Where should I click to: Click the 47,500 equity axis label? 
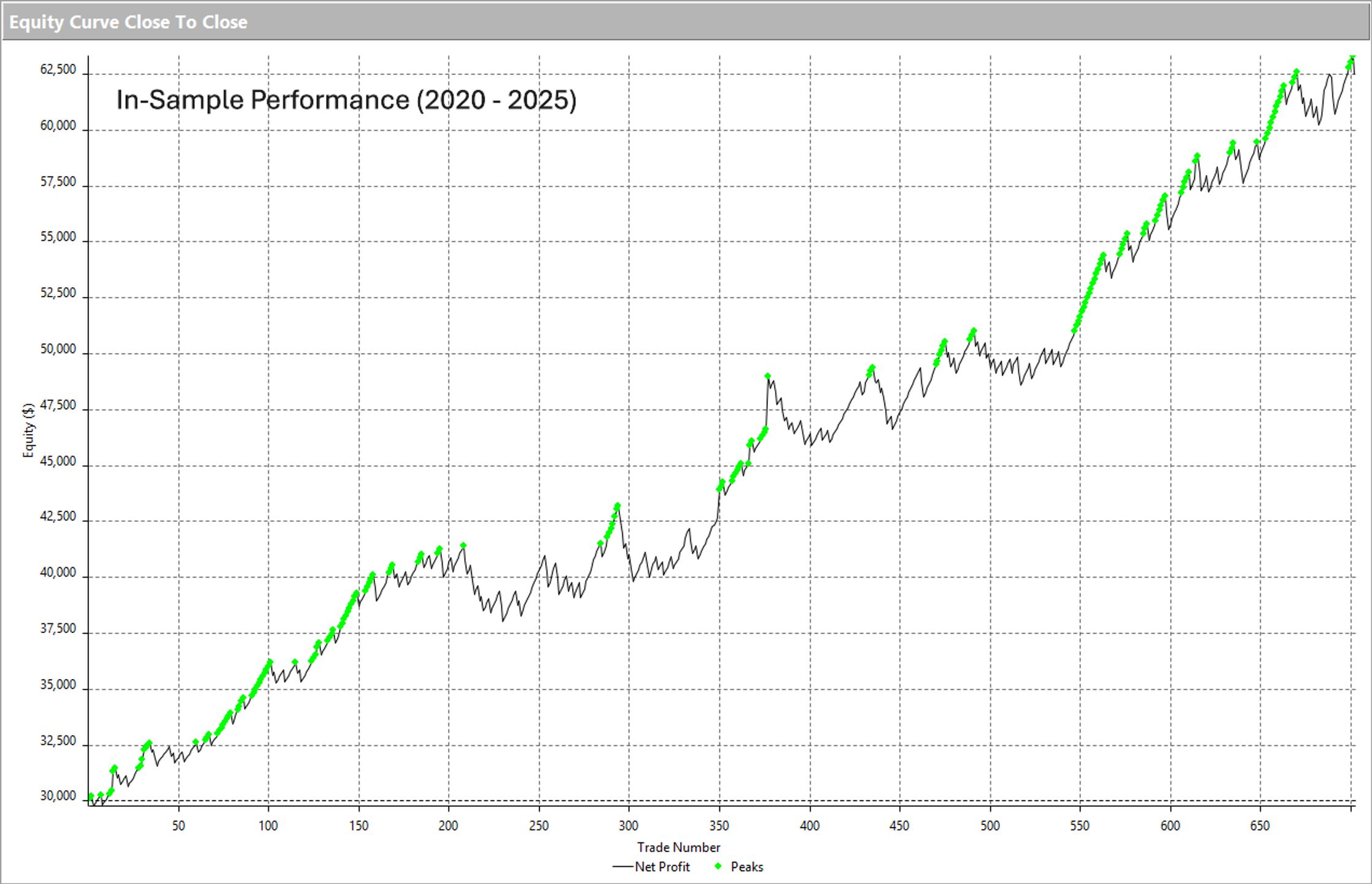58,405
